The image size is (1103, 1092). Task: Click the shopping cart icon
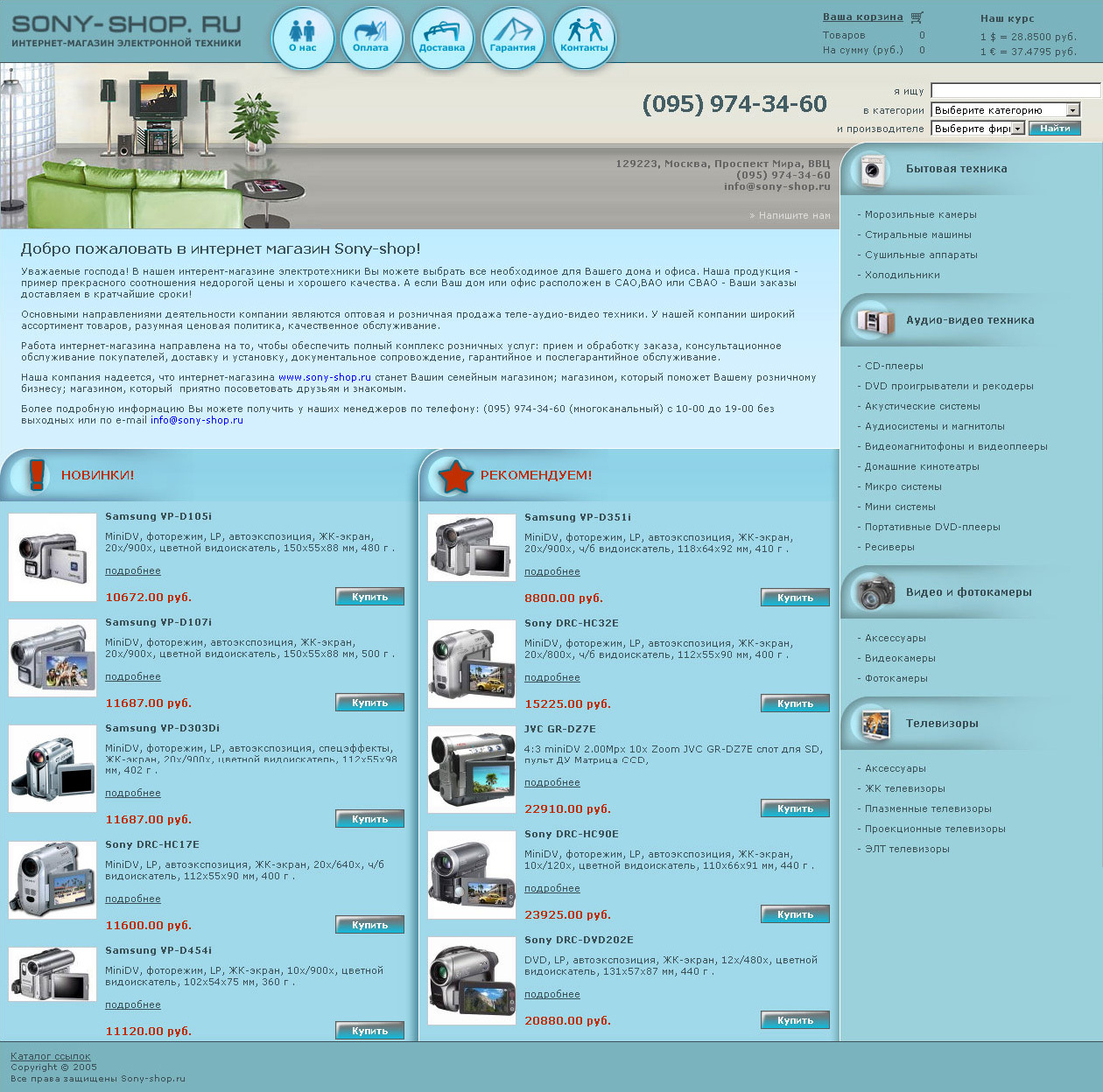tap(917, 17)
